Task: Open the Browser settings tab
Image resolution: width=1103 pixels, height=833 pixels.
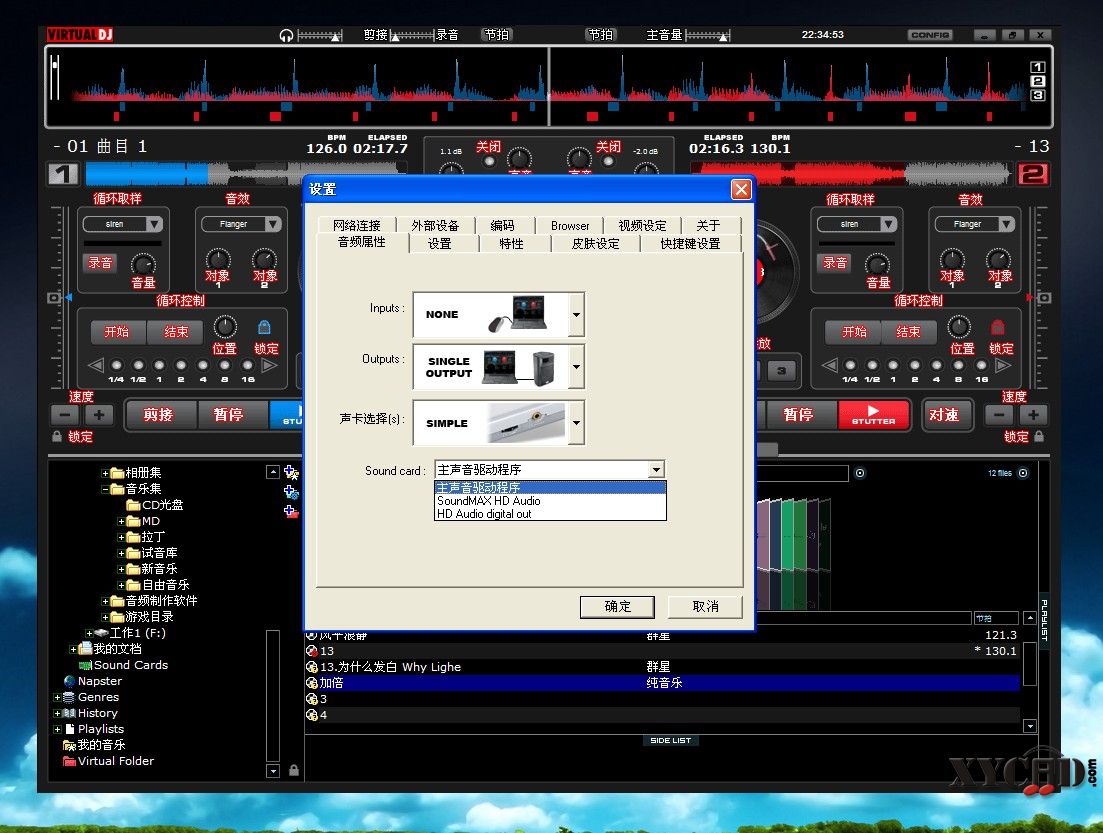Action: [570, 225]
